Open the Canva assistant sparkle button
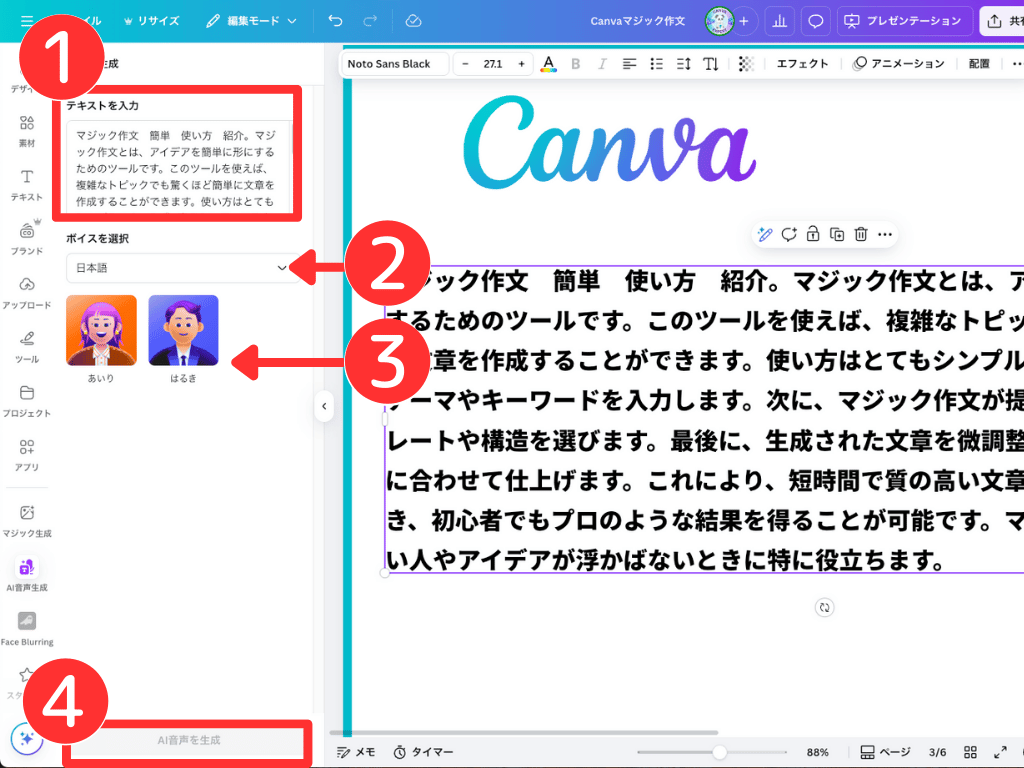The height and width of the screenshot is (768, 1024). [27, 739]
